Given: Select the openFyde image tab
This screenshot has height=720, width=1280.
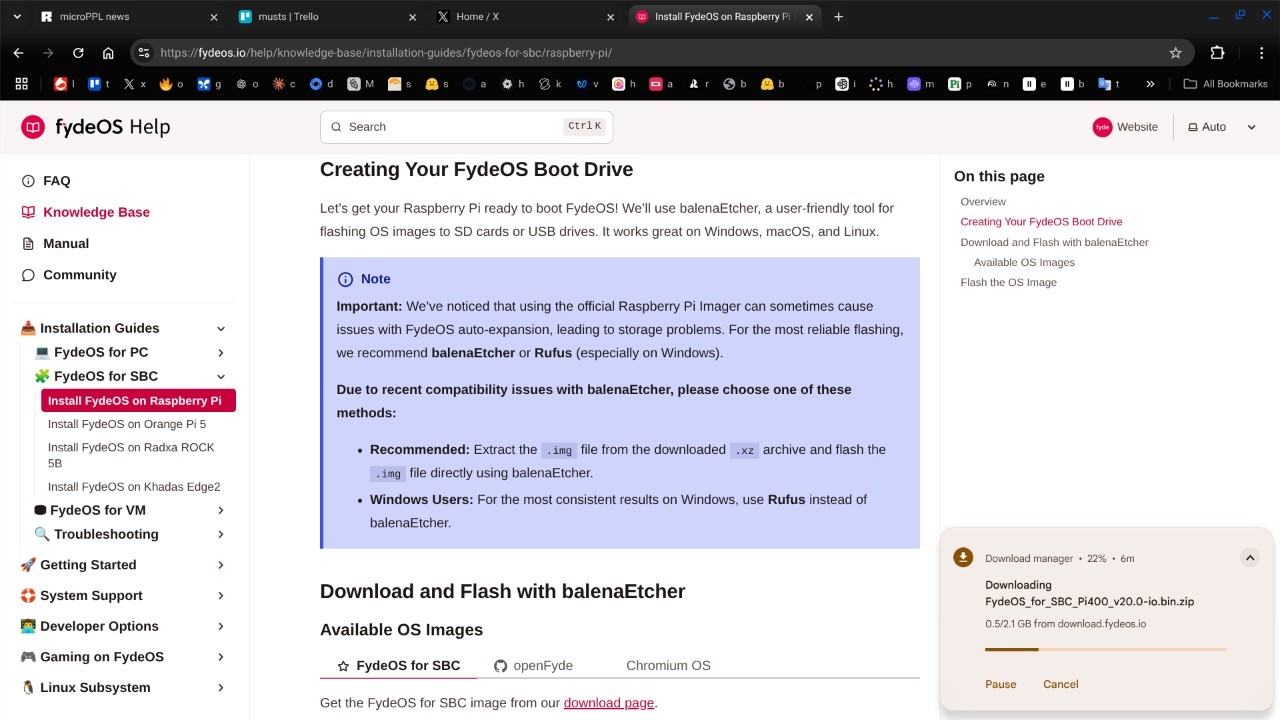Looking at the screenshot, I should (x=533, y=665).
